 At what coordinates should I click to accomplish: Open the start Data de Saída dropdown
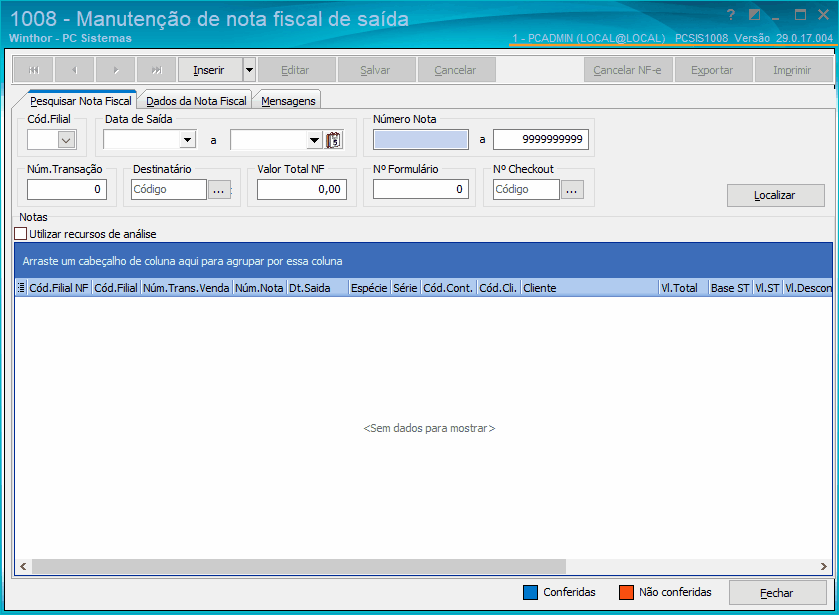point(187,140)
